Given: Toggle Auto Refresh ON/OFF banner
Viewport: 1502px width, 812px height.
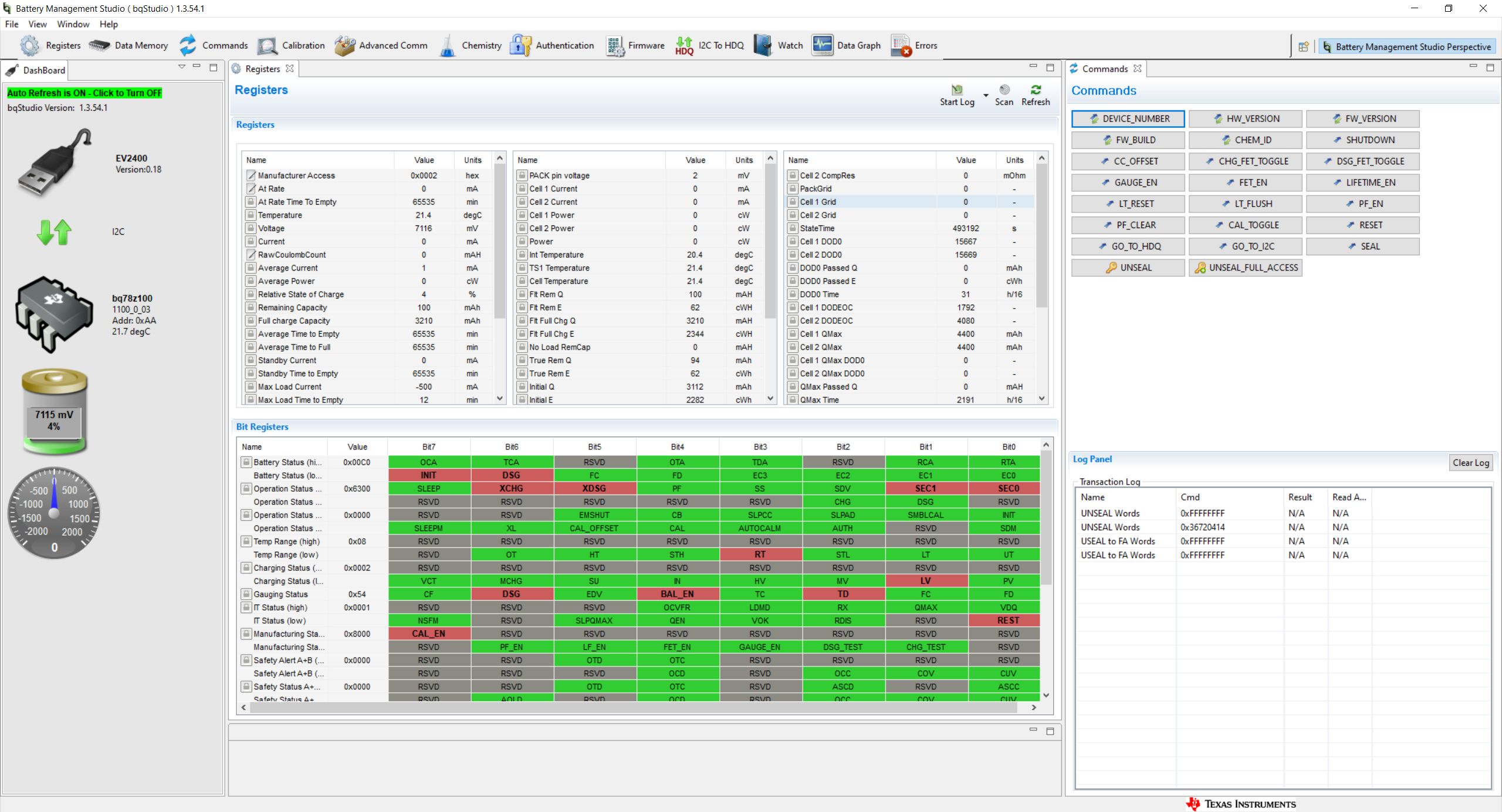Looking at the screenshot, I should (x=84, y=93).
